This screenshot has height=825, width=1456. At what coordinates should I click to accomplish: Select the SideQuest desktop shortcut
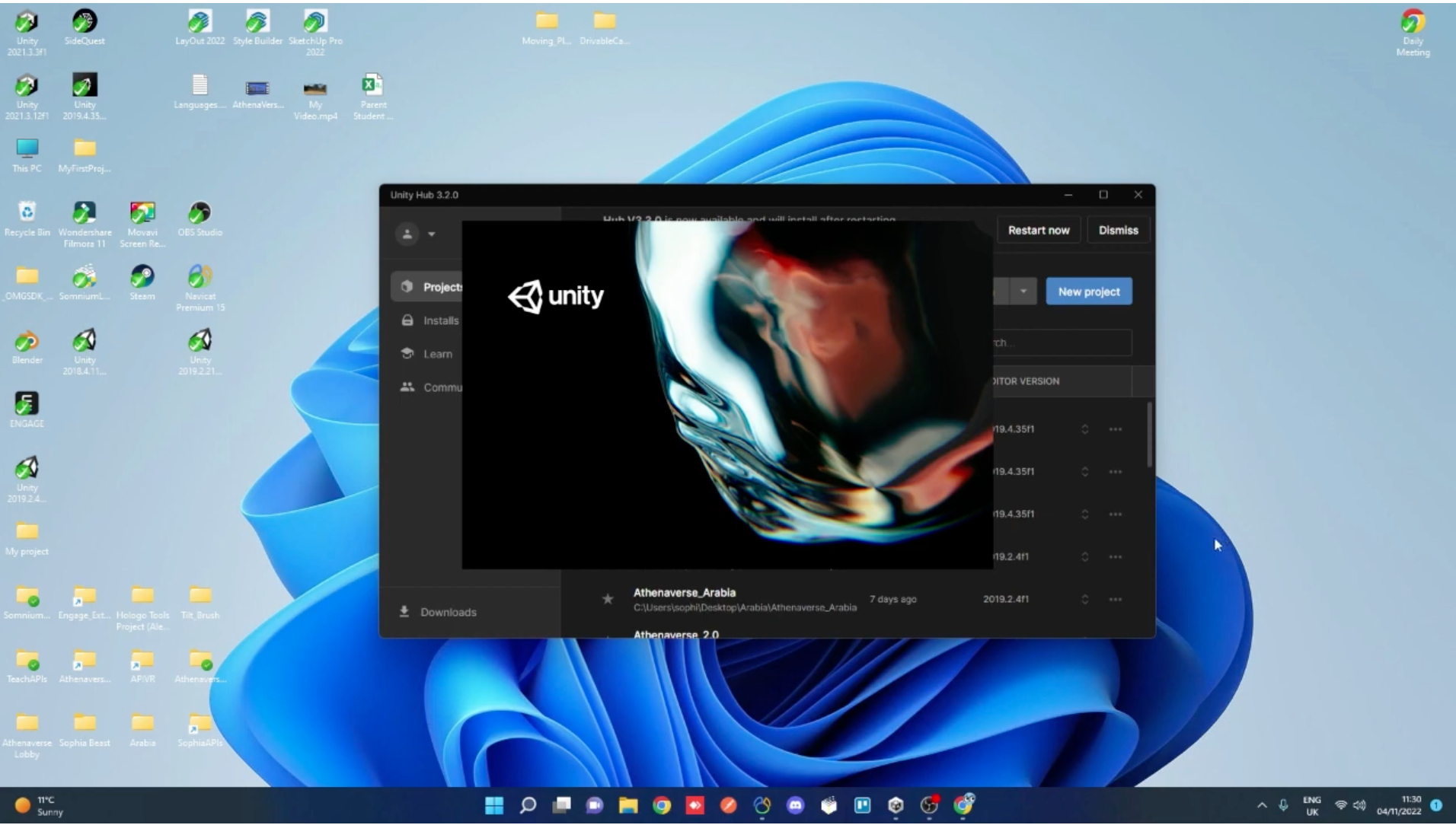85,27
